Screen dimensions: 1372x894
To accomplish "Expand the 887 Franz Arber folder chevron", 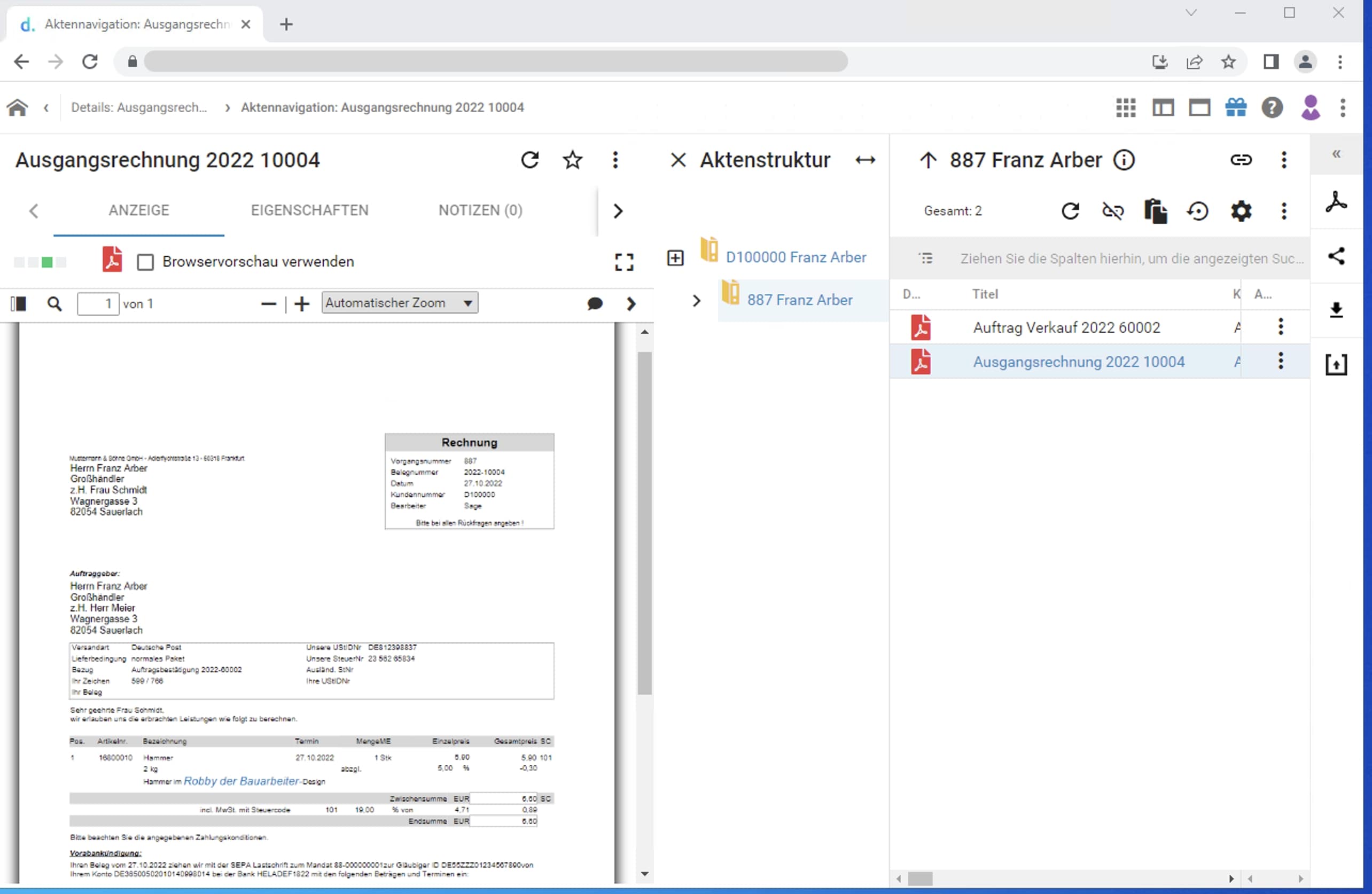I will pos(696,300).
